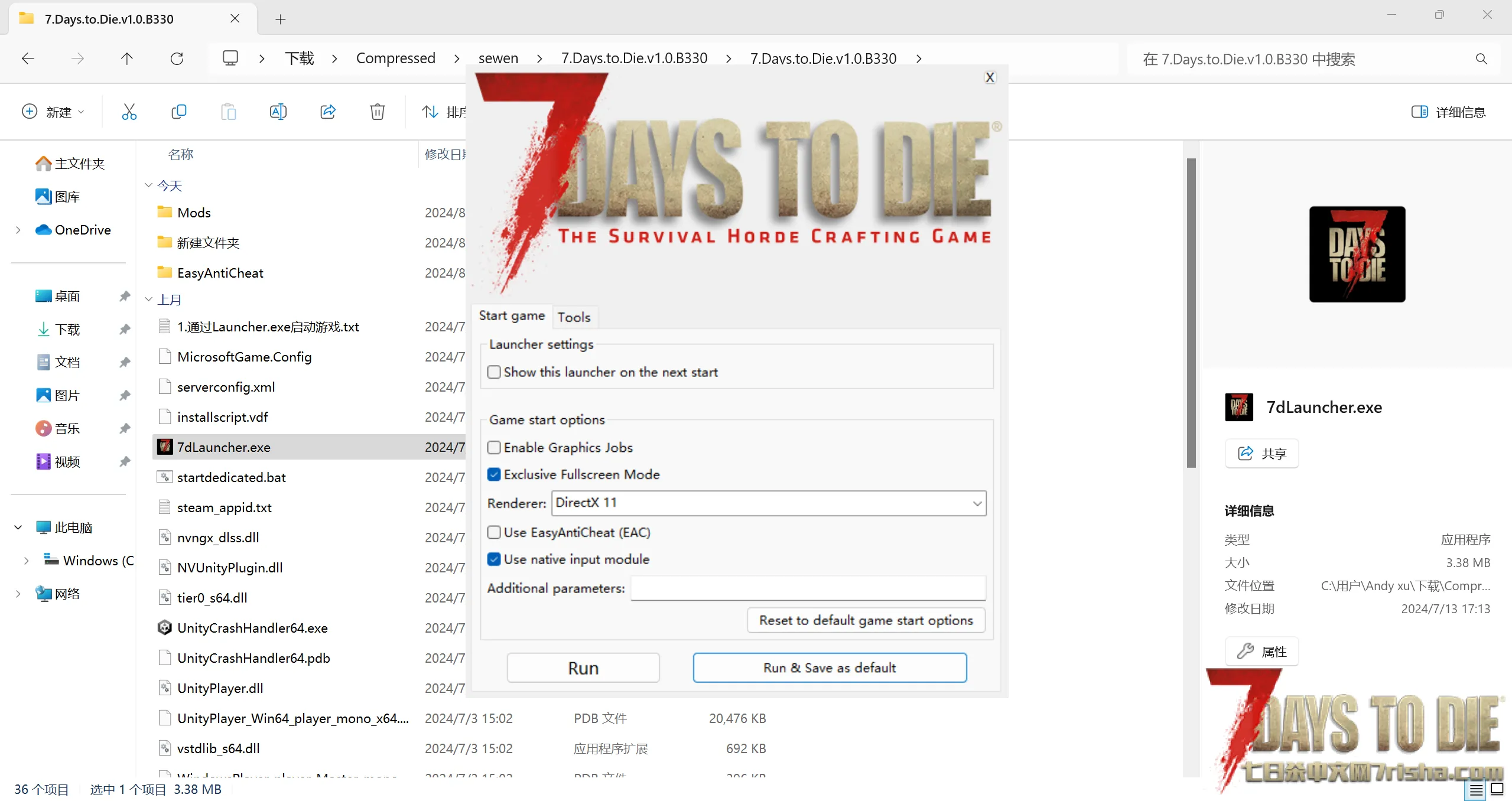Unpin 桌面 from quick access
This screenshot has height=801, width=1512.
click(x=124, y=296)
